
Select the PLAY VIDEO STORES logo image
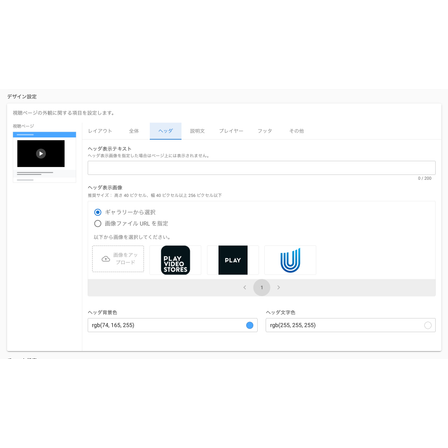(175, 260)
